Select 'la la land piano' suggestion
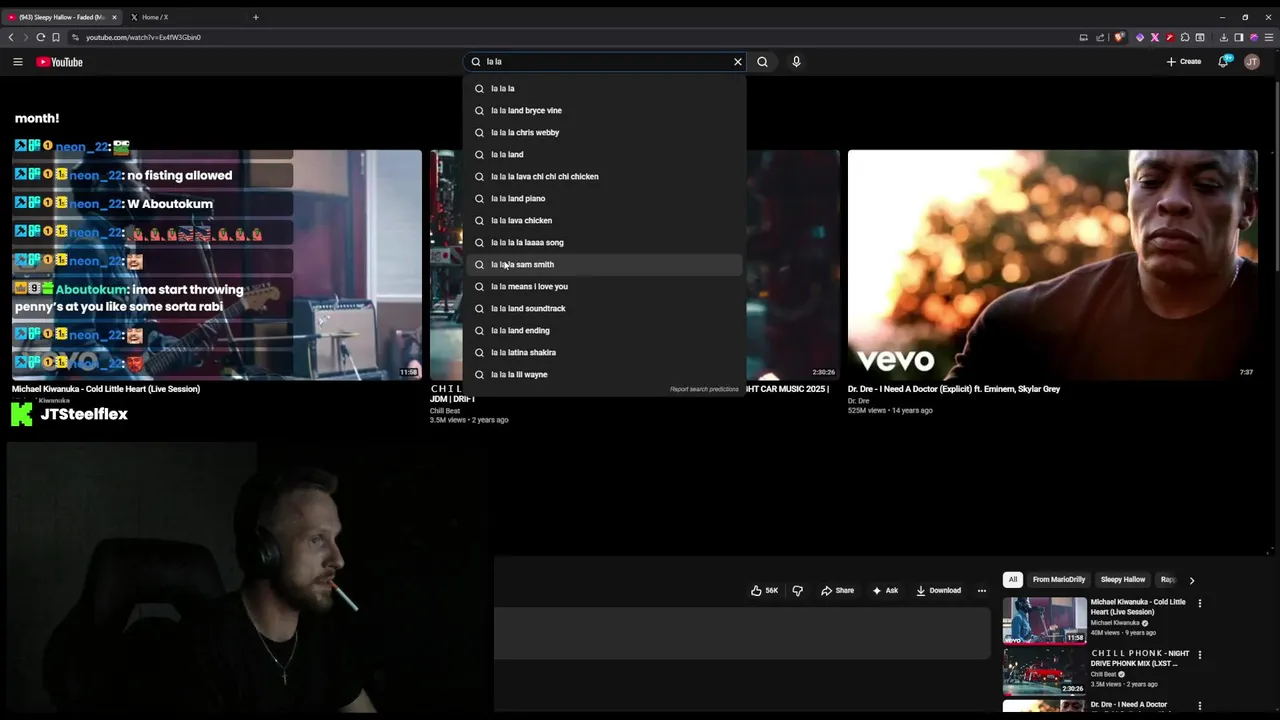This screenshot has width=1280, height=720. 605,198
